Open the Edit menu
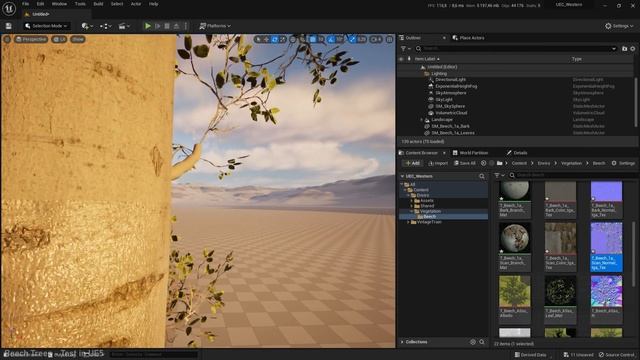640x360 pixels. (40, 4)
